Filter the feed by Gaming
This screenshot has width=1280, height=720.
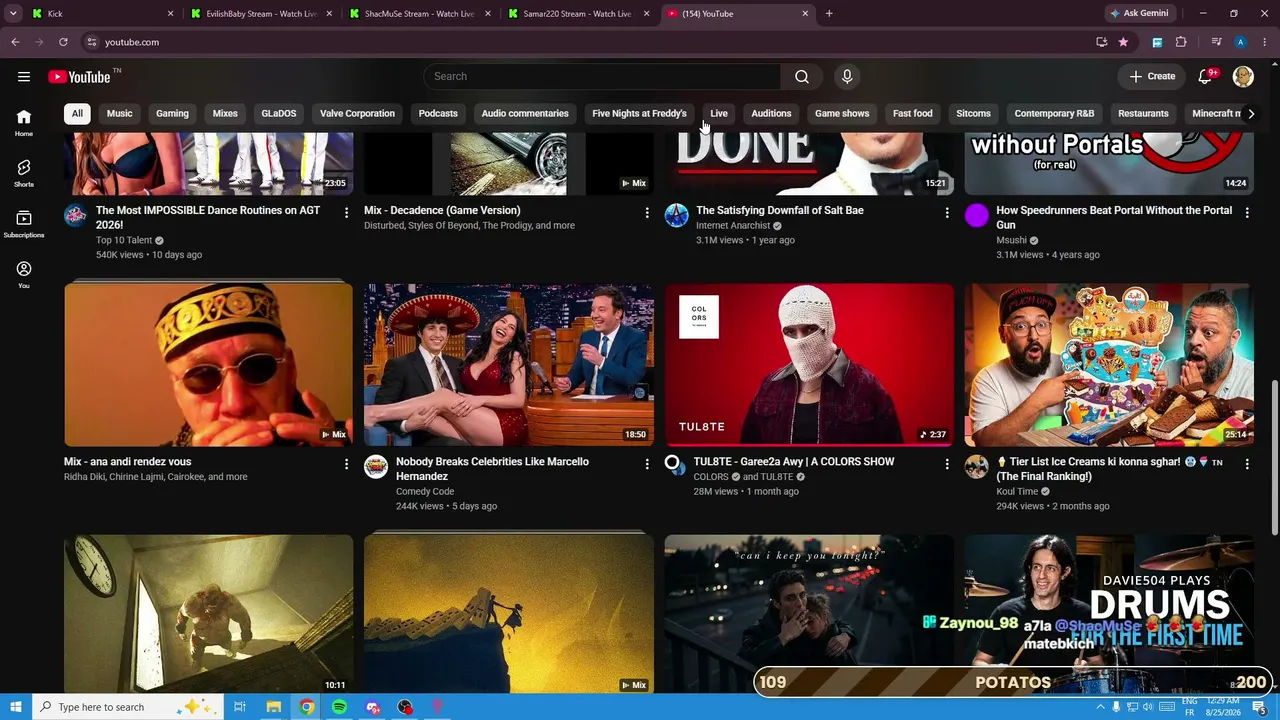[x=172, y=113]
